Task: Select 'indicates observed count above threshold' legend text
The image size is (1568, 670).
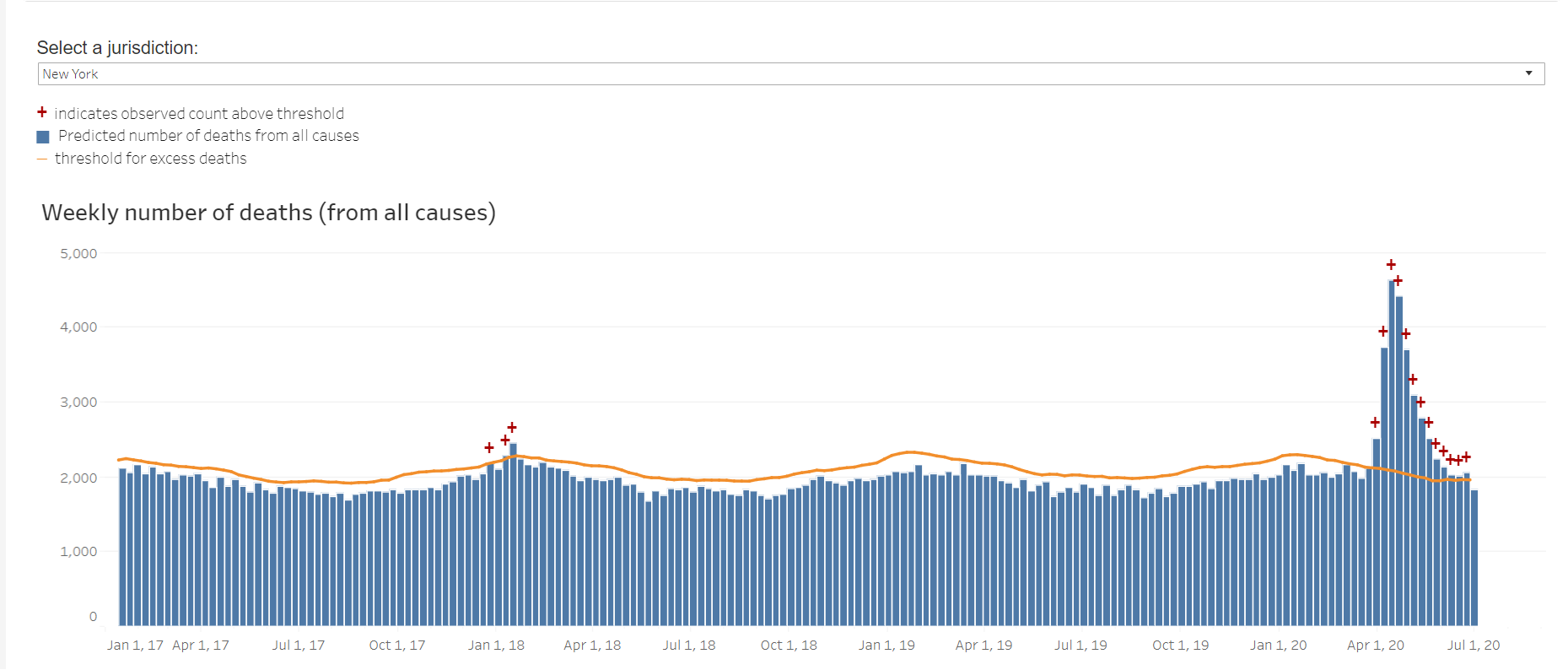Action: (x=199, y=113)
